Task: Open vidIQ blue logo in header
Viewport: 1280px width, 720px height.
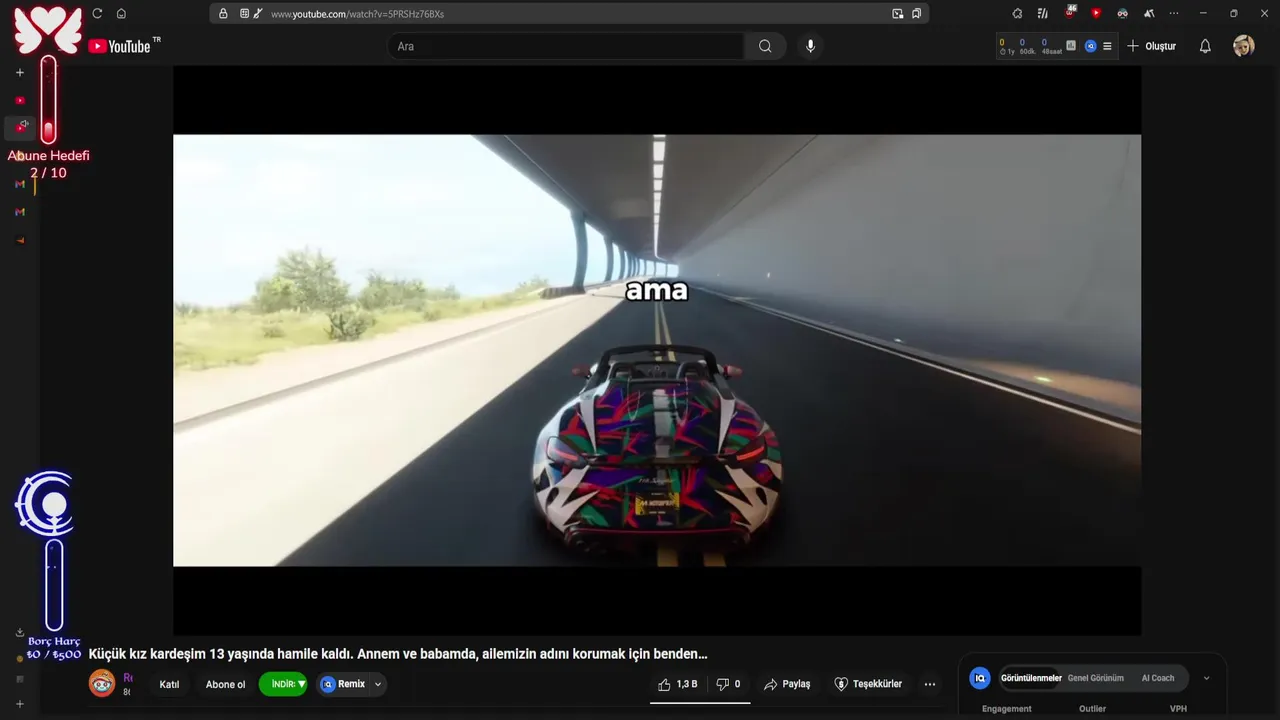Action: click(1091, 46)
